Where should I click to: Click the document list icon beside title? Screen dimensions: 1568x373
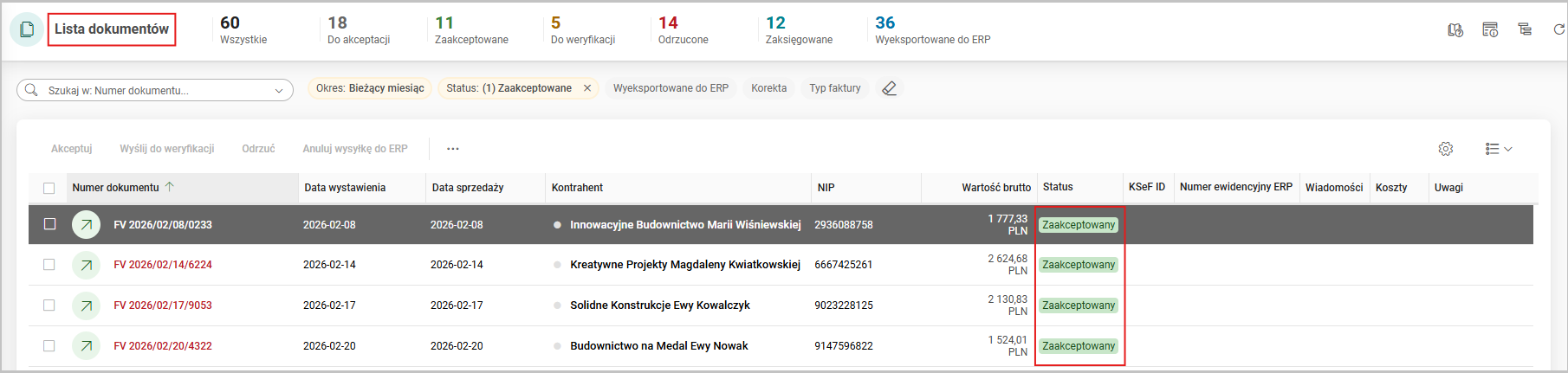(x=27, y=29)
